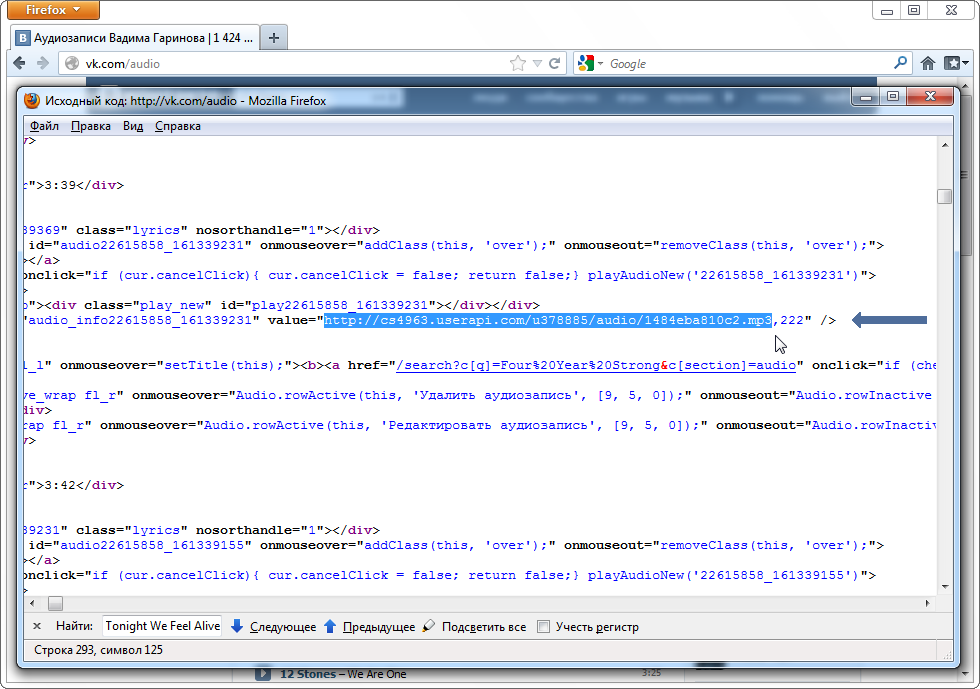Go to the Firefox home page
This screenshot has height=689, width=980.
coord(928,63)
